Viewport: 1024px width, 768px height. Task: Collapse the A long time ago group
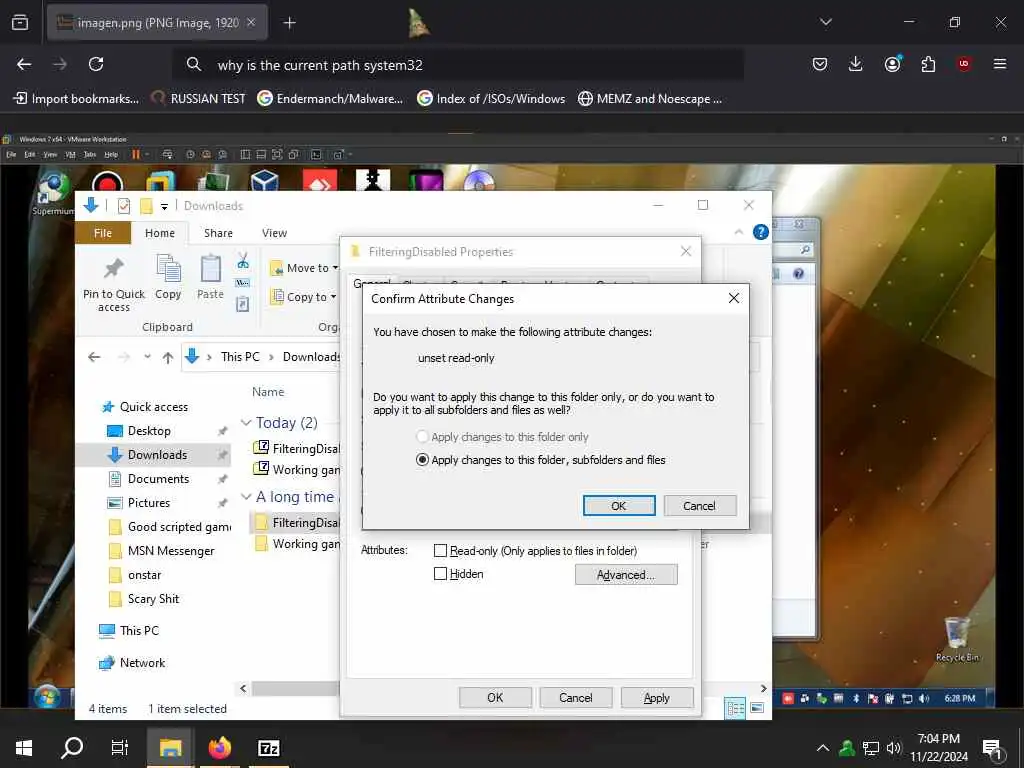click(246, 496)
